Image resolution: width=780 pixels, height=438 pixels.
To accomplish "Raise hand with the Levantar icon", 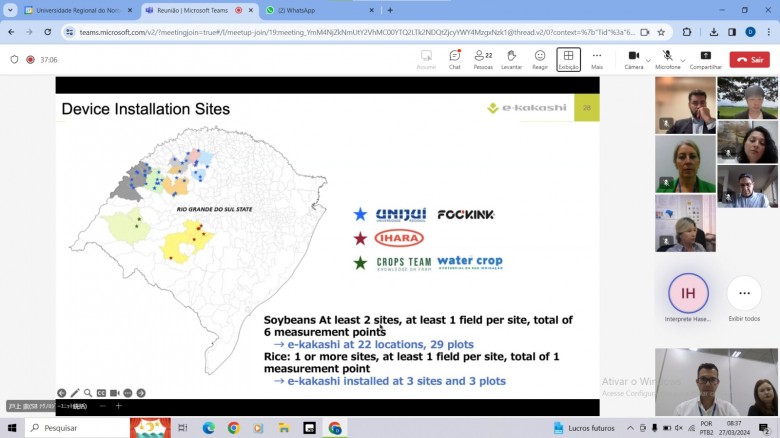I will pos(511,58).
